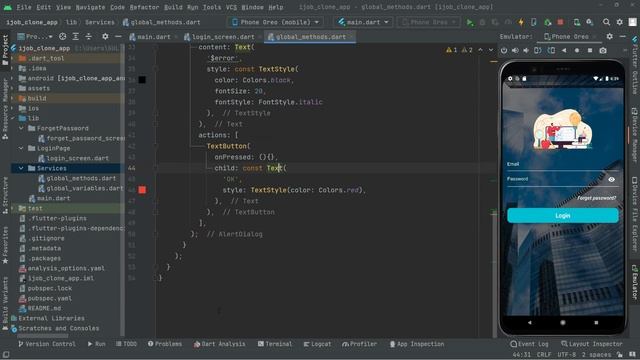Open SDK Manager toolbar icon
Screen dimensions: 640x360
[x=590, y=22]
